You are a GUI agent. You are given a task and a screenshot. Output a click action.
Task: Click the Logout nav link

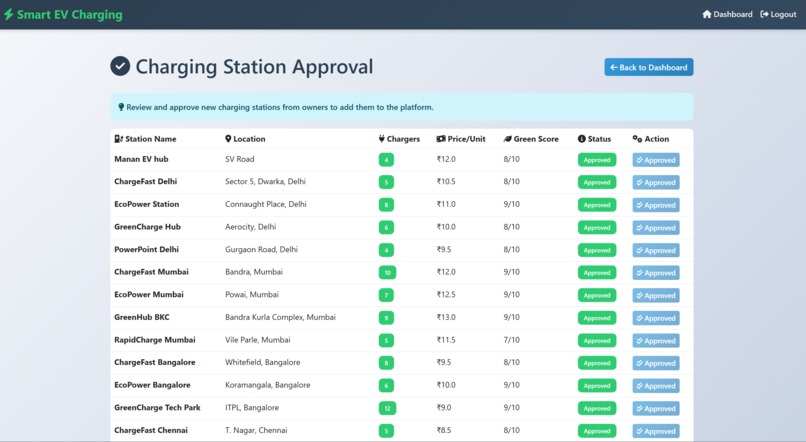778,14
